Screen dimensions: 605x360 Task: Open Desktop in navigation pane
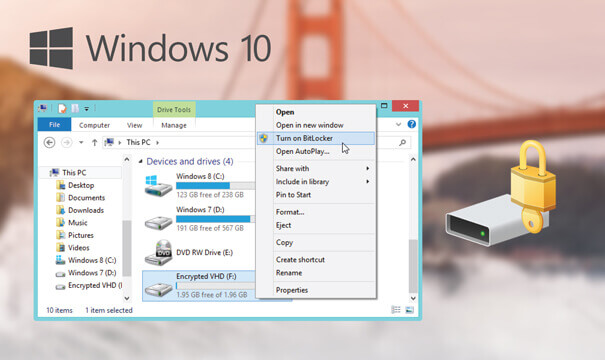[81, 185]
